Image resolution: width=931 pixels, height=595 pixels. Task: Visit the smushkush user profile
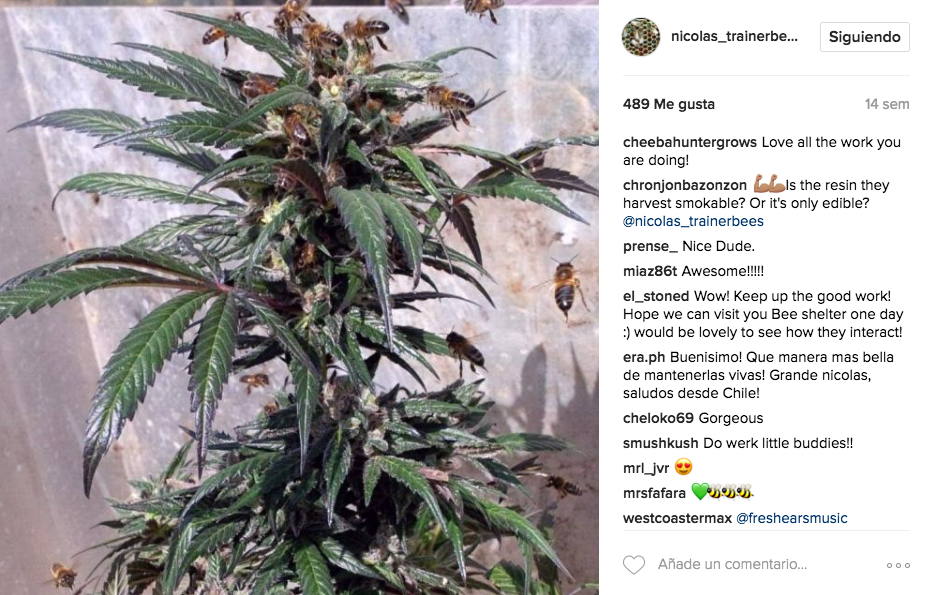[660, 444]
